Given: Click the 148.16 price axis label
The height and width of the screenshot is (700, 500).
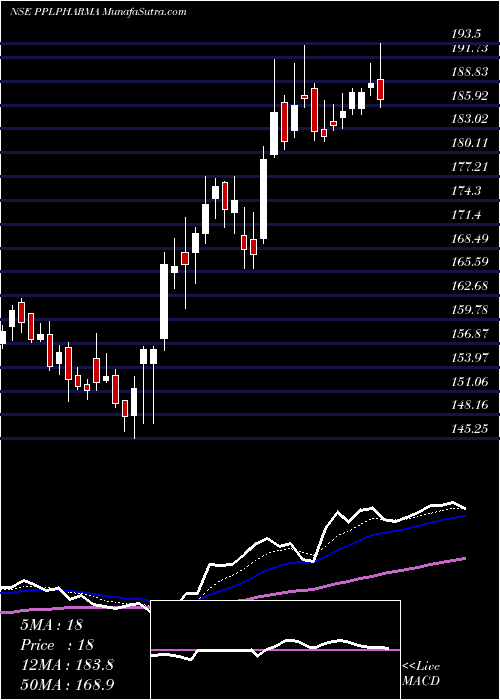Looking at the screenshot, I should coord(469,405).
